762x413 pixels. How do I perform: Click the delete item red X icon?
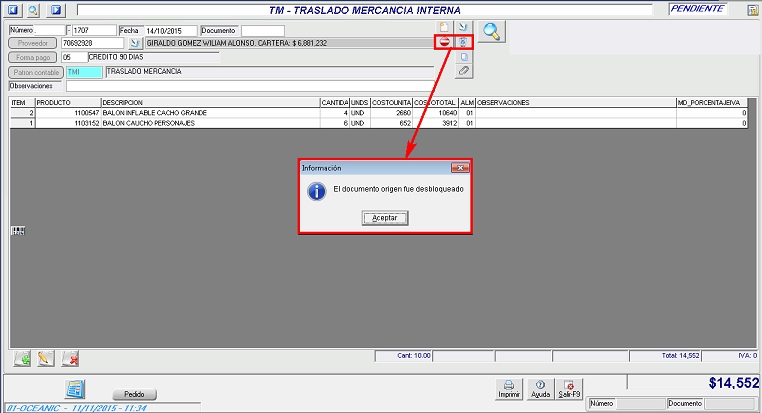(x=70, y=358)
